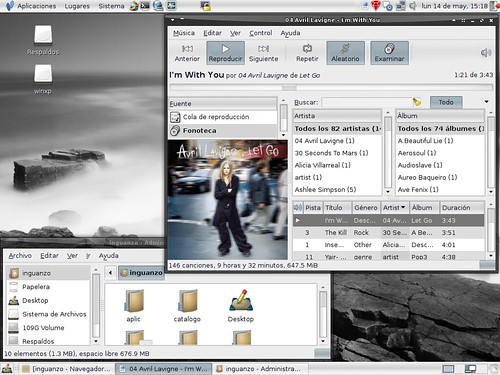Go to previous track with Anterior
This screenshot has height=375, width=500.
point(187,53)
